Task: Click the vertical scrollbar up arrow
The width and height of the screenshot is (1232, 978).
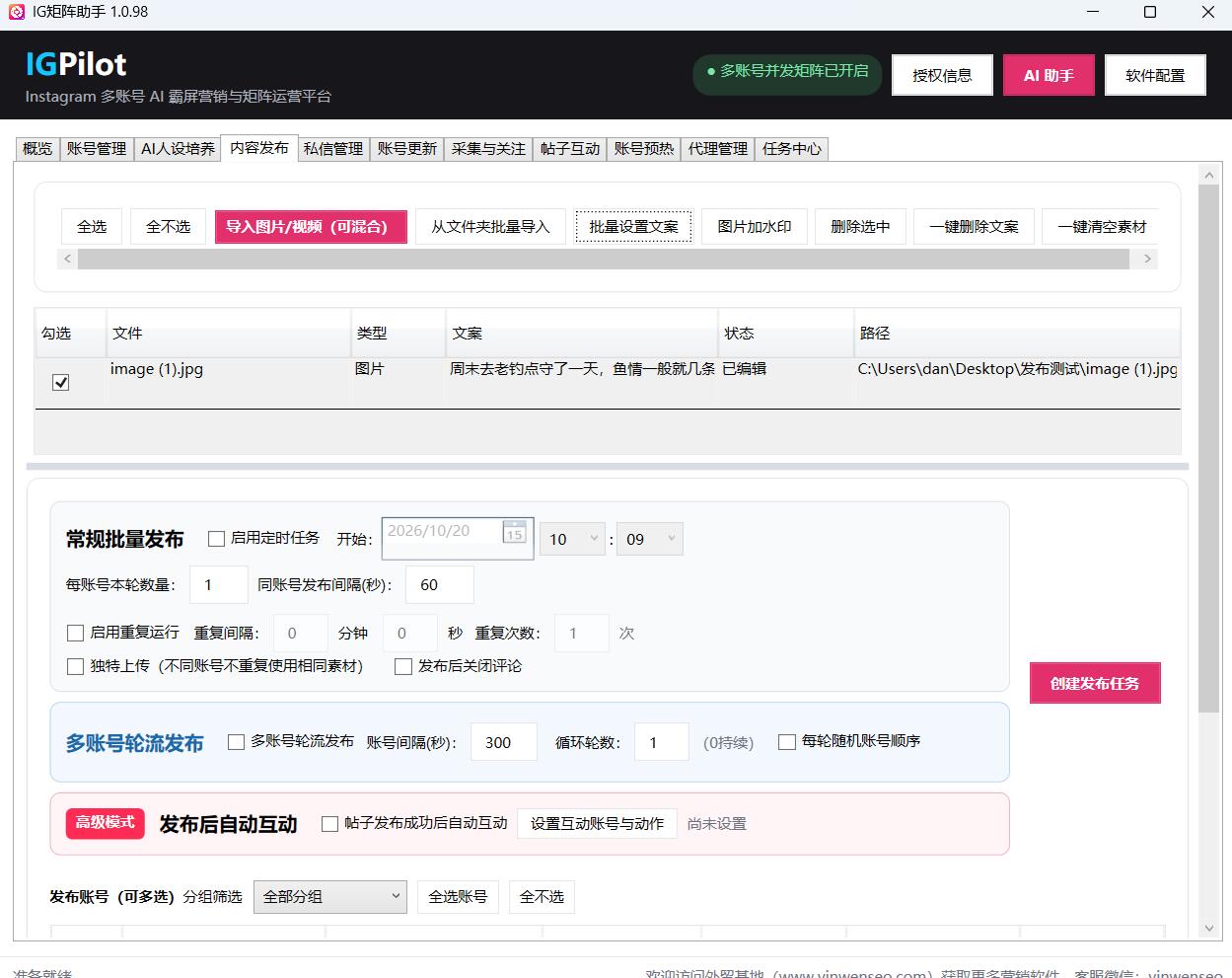Action: [1209, 175]
